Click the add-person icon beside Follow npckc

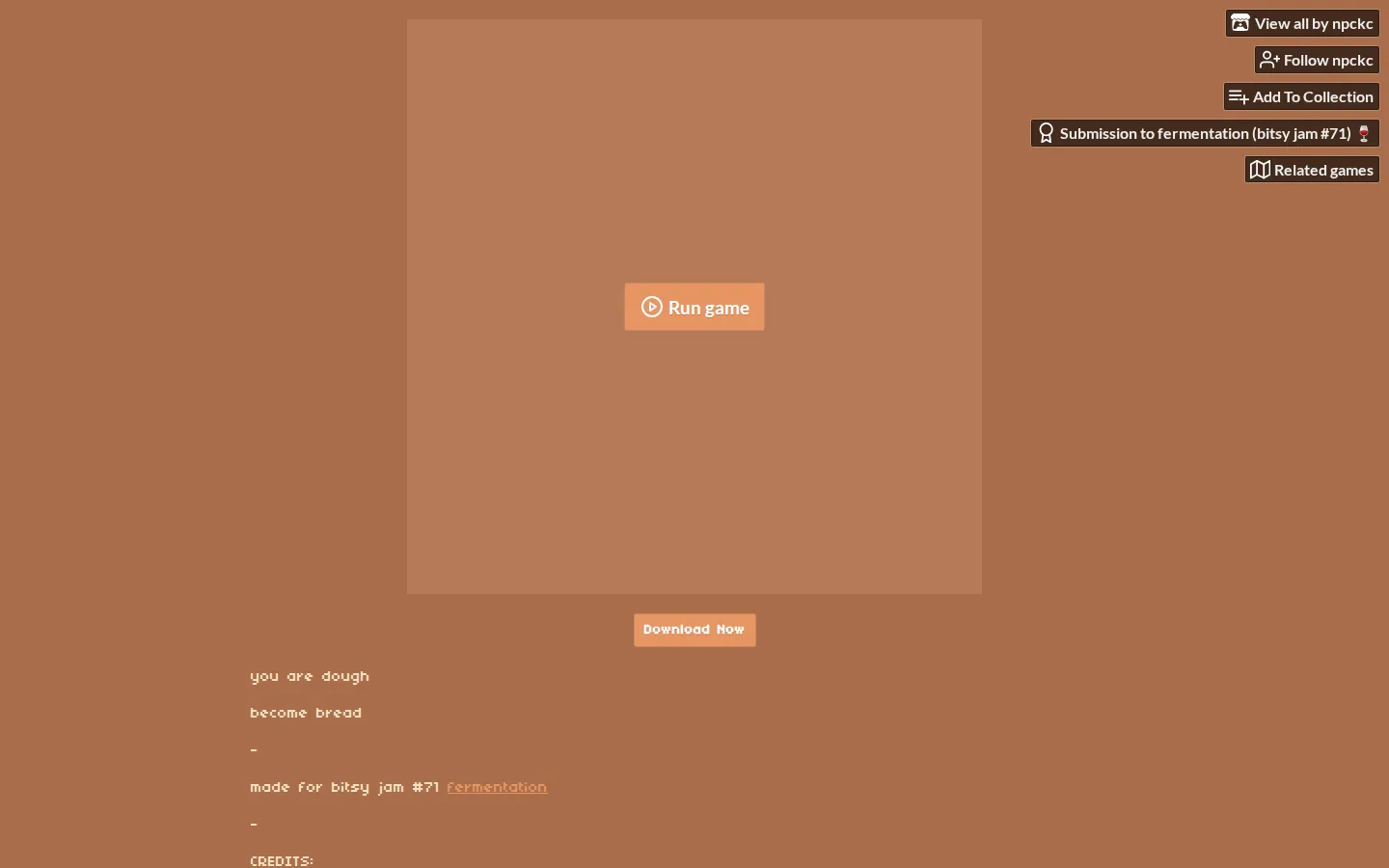coord(1270,60)
